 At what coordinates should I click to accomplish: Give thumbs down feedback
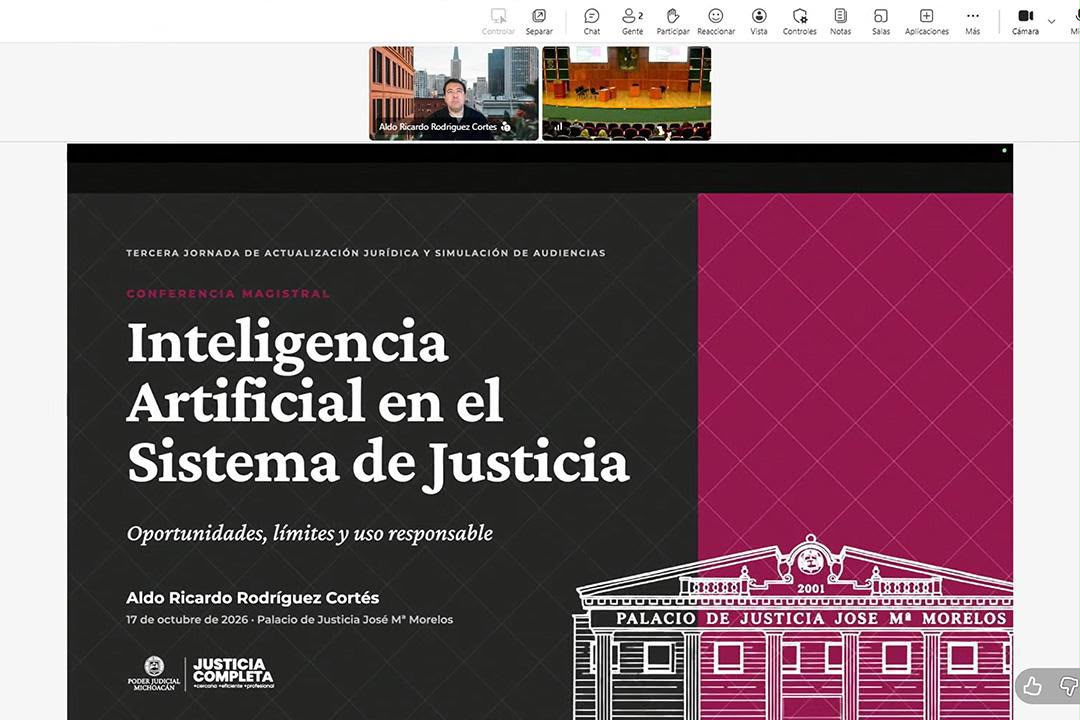[x=1069, y=686]
